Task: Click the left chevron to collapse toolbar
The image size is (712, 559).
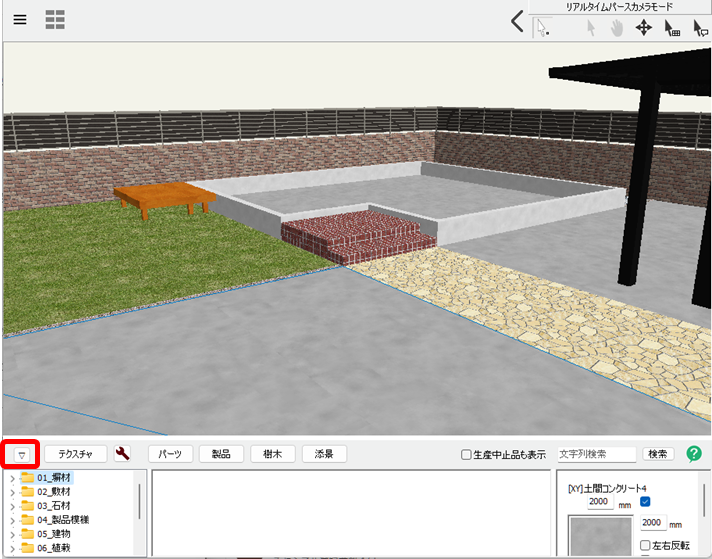Action: point(517,21)
